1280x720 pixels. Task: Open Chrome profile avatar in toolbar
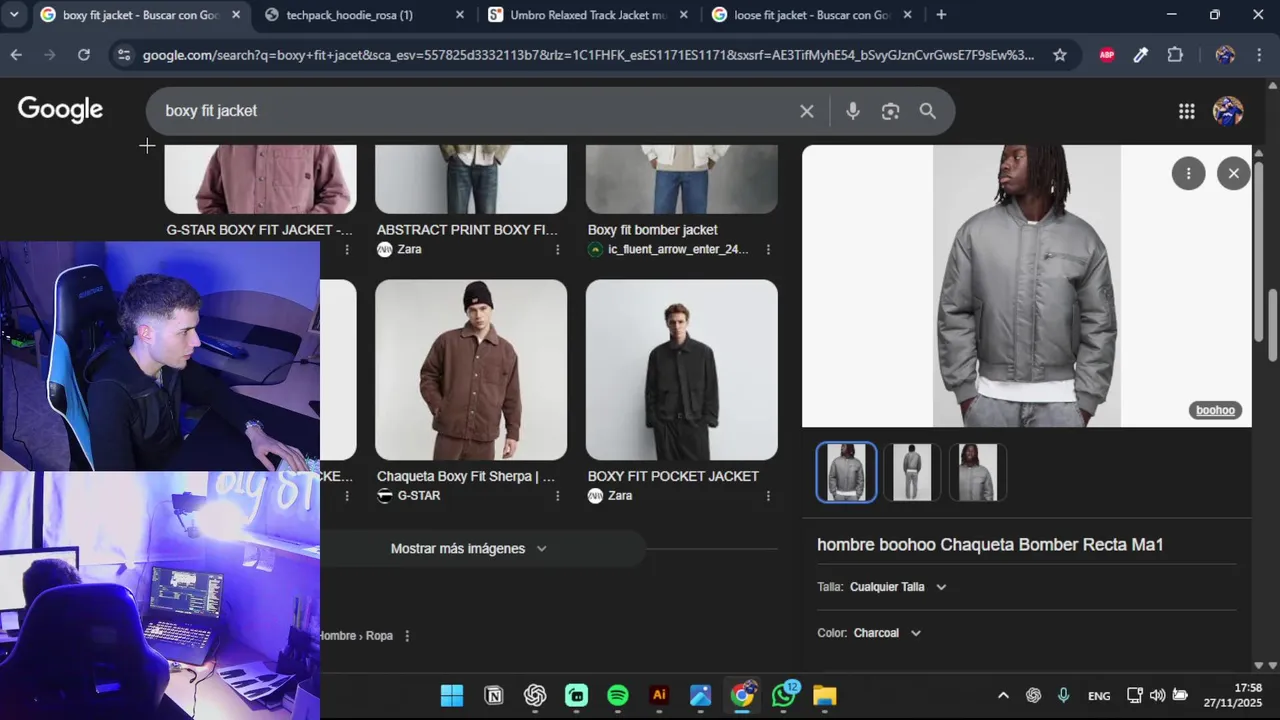pos(1225,55)
